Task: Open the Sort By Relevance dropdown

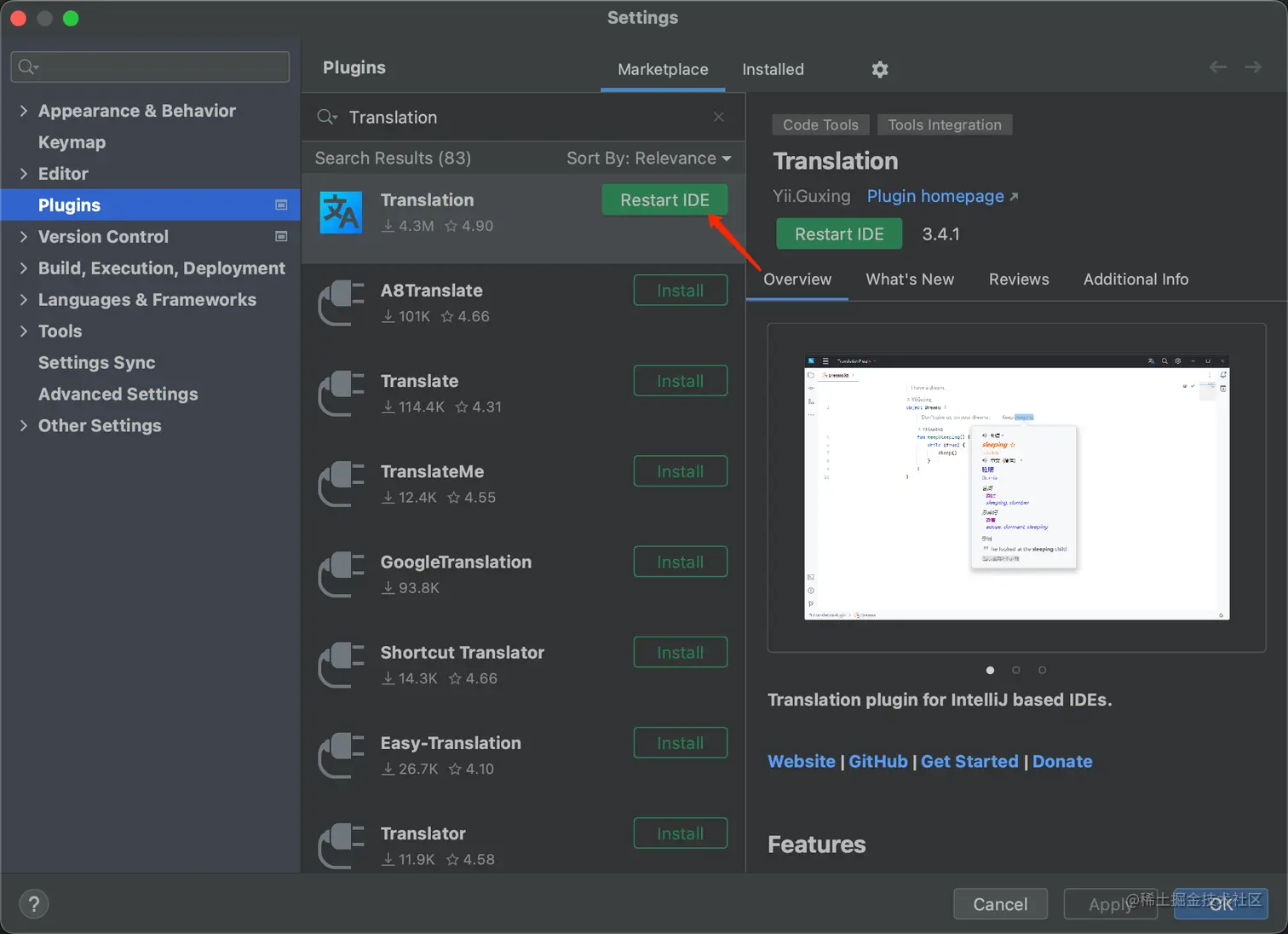Action: [x=649, y=159]
